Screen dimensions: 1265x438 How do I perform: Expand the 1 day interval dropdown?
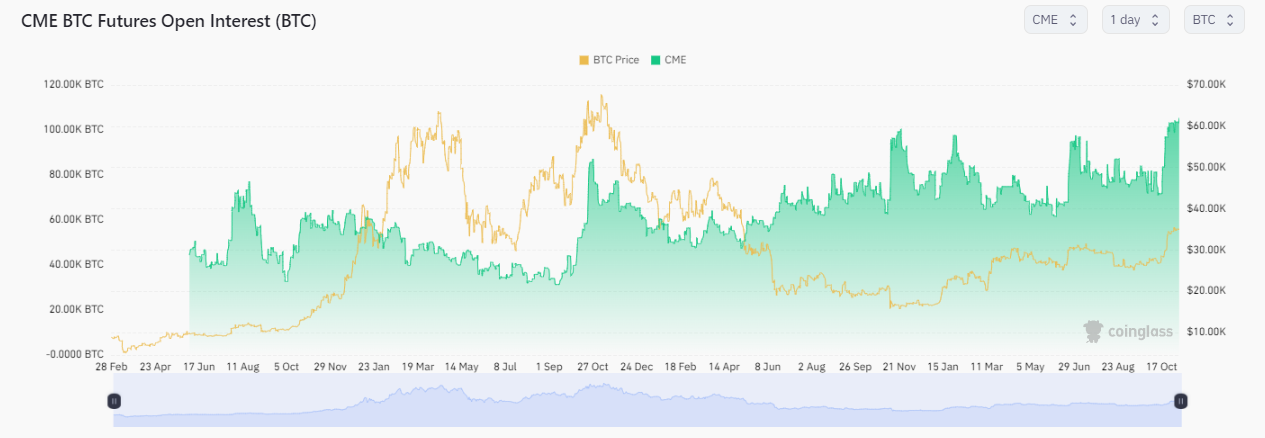pyautogui.click(x=1135, y=20)
